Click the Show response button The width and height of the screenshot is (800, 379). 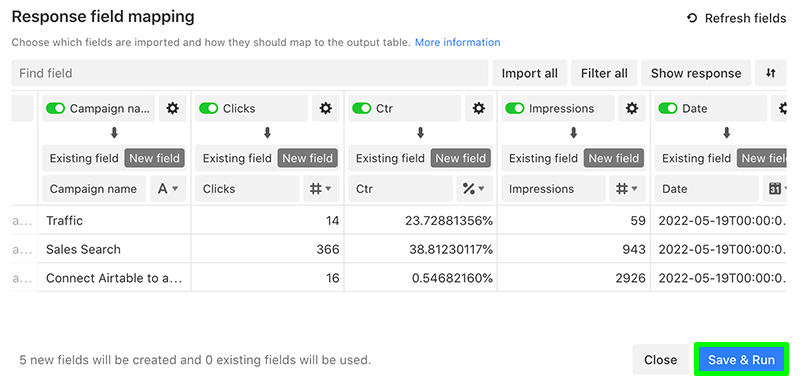pyautogui.click(x=696, y=73)
